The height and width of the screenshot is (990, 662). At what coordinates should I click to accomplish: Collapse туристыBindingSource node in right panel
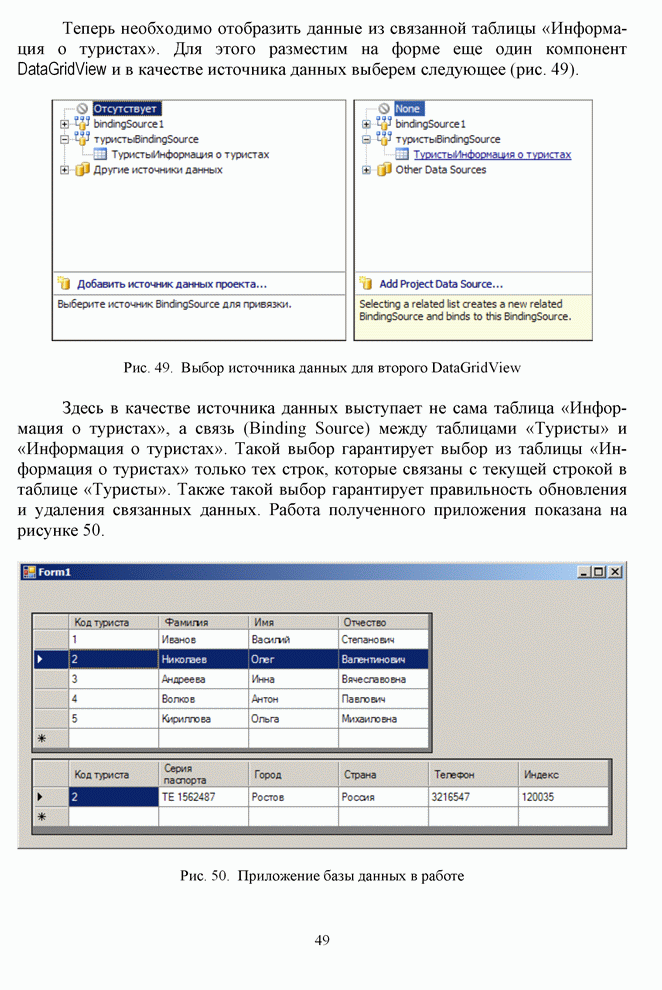367,140
